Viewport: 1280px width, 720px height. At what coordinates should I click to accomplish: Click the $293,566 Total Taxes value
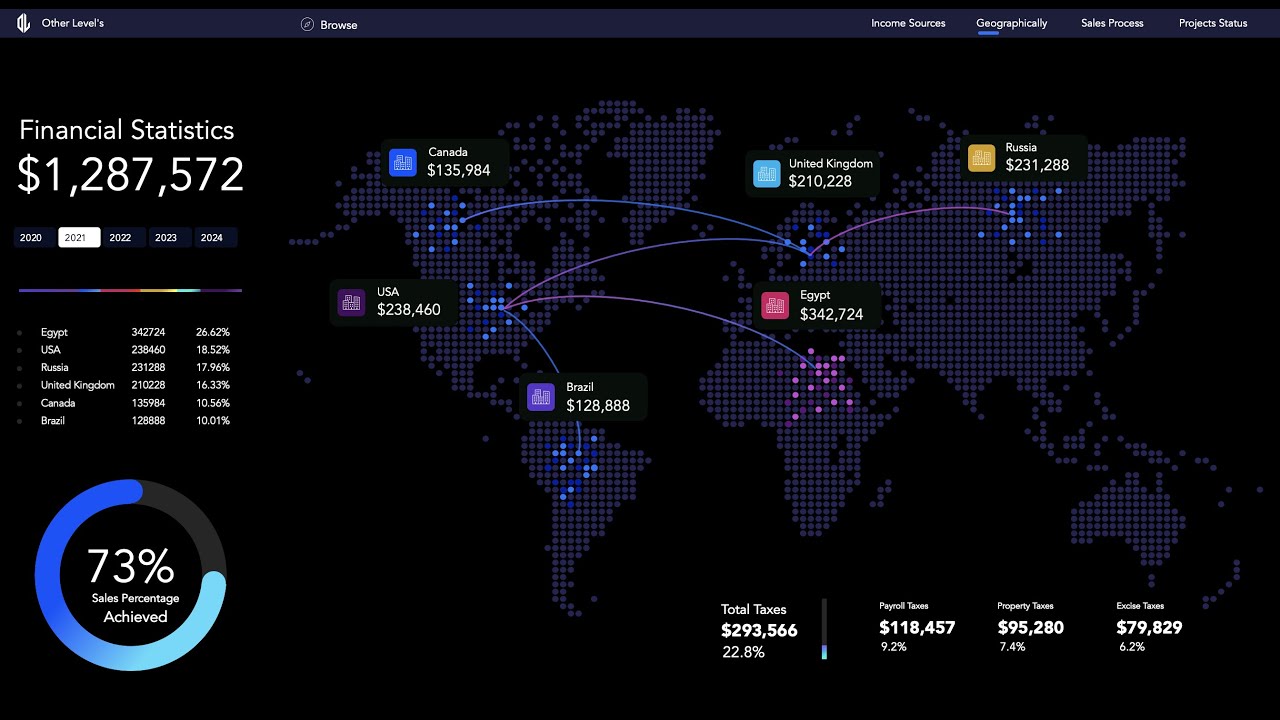(x=759, y=630)
